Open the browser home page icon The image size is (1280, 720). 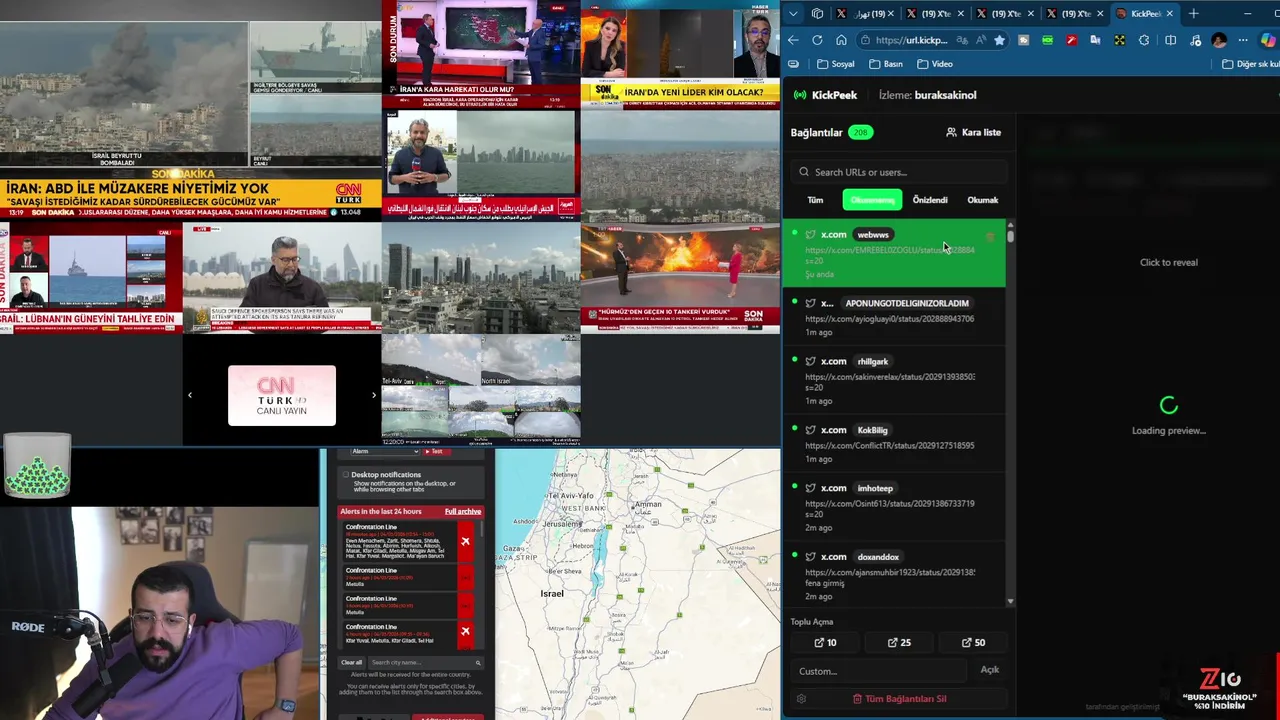(841, 40)
